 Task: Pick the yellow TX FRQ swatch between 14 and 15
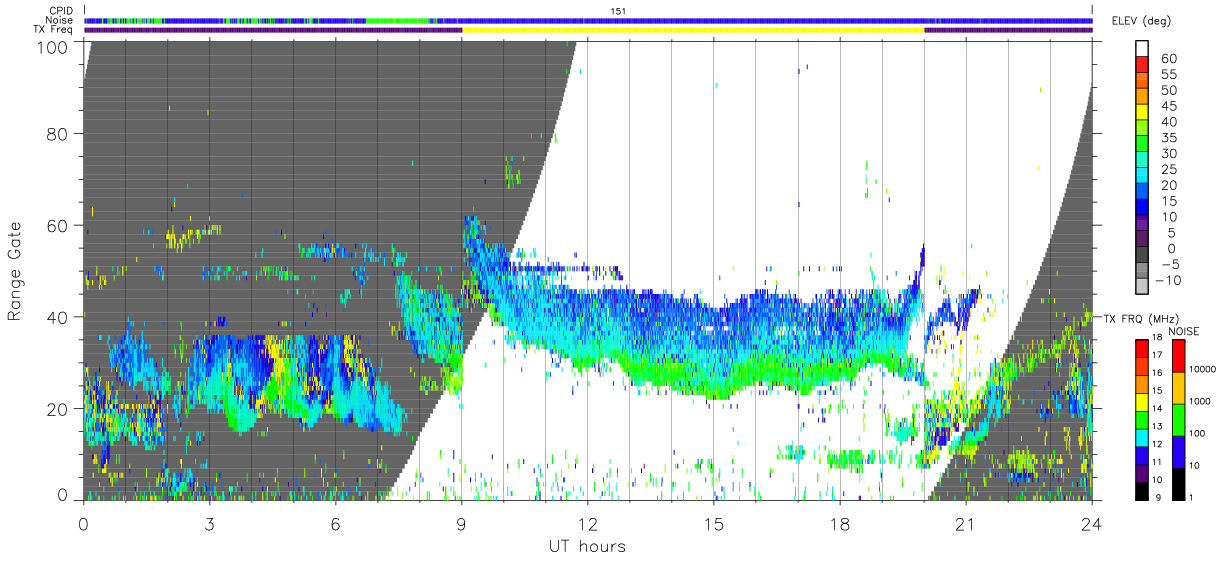coord(1143,401)
